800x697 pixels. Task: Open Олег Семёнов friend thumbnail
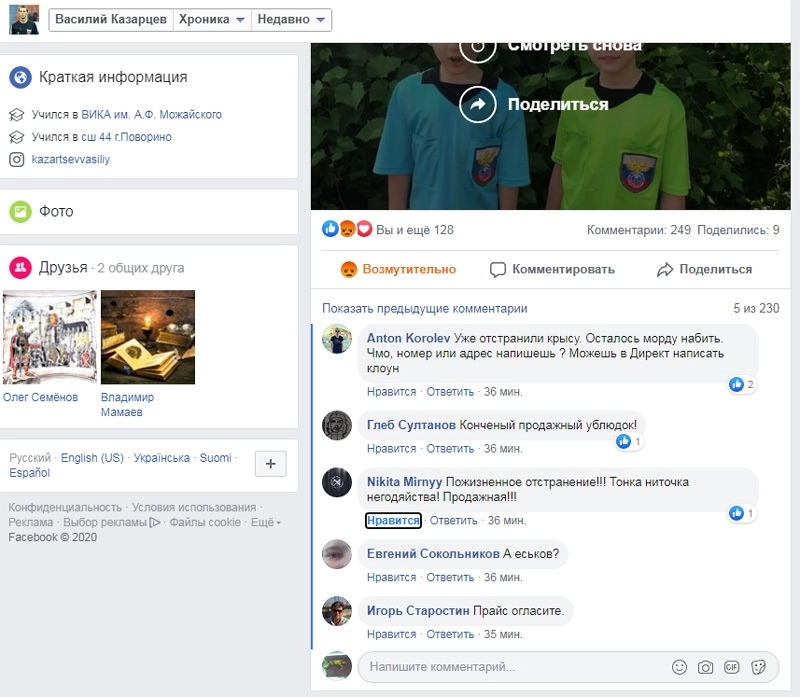coord(50,338)
